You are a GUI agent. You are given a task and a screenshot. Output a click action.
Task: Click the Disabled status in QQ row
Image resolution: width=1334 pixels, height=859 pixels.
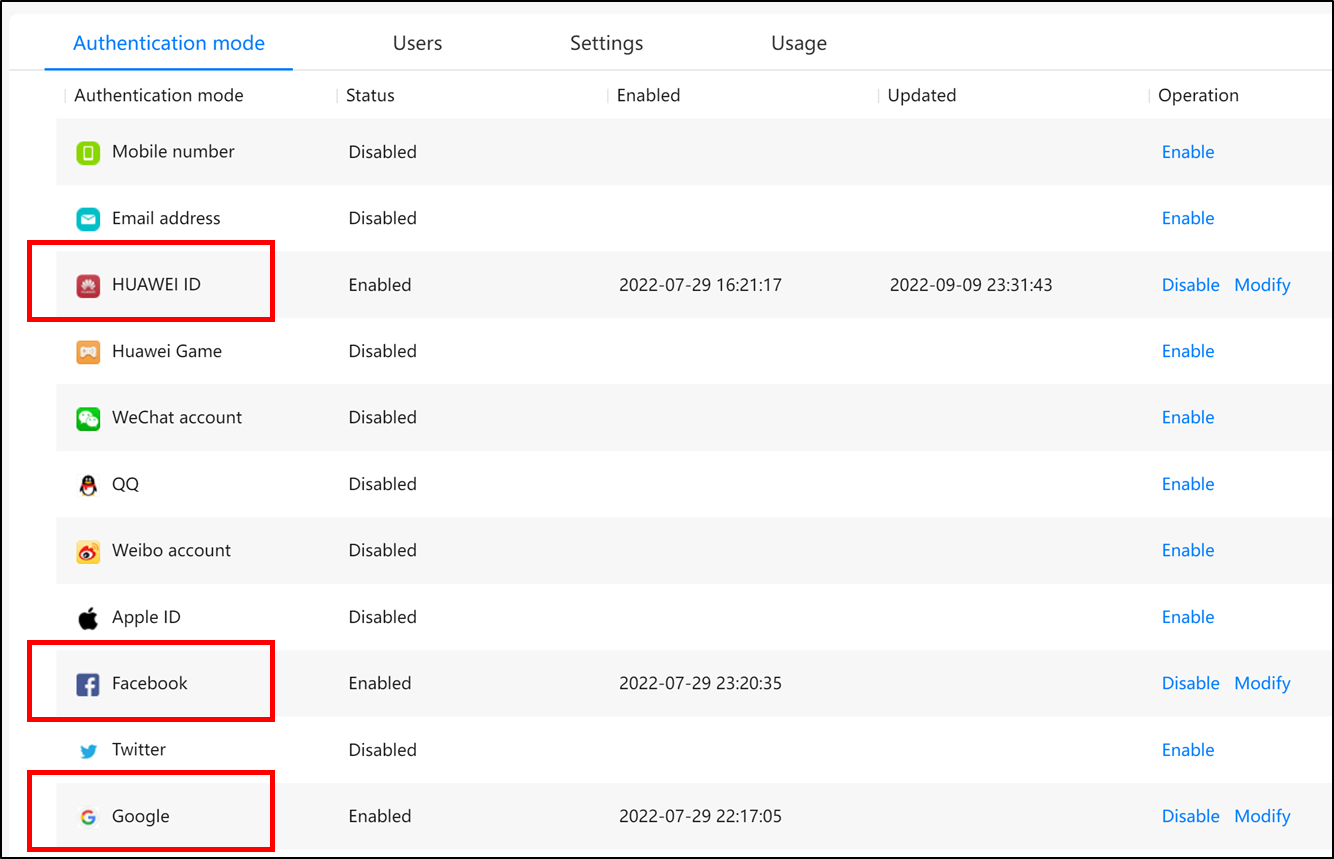coord(382,484)
